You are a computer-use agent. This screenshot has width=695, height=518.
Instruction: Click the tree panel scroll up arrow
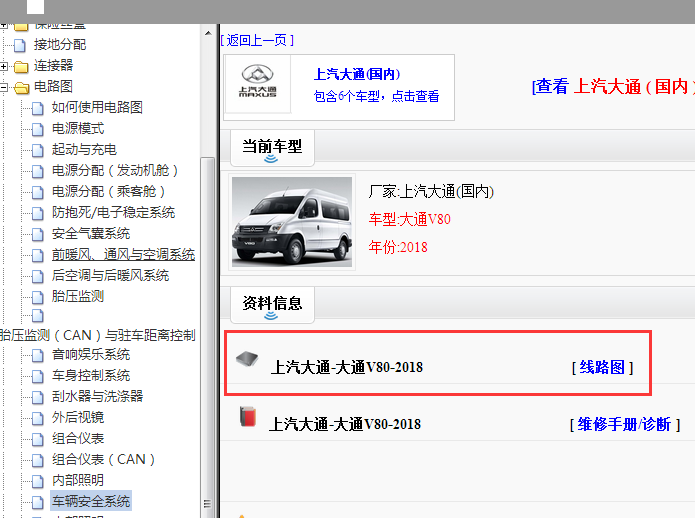pos(208,33)
